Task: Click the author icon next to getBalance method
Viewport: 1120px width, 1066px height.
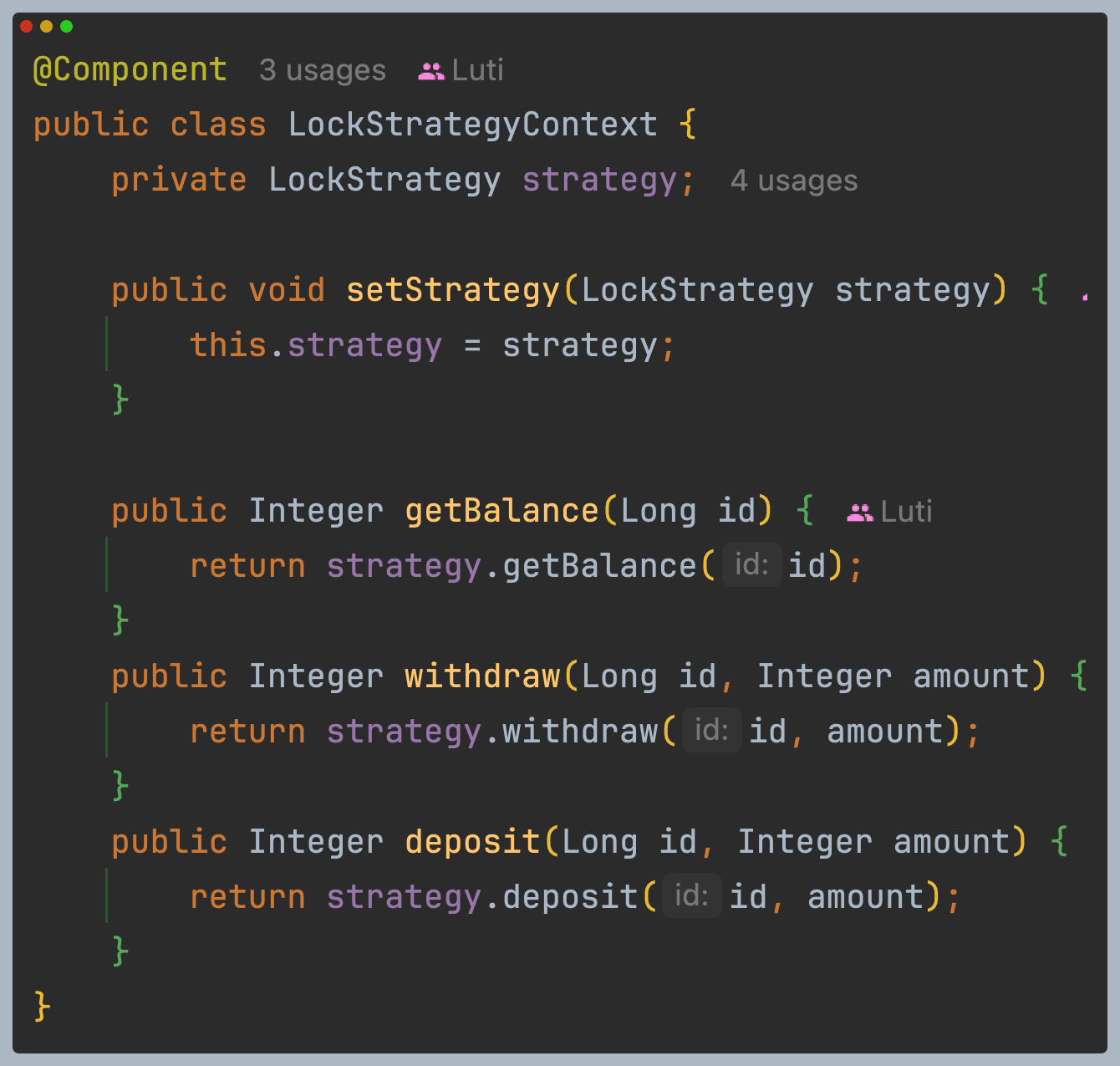Action: tap(860, 513)
